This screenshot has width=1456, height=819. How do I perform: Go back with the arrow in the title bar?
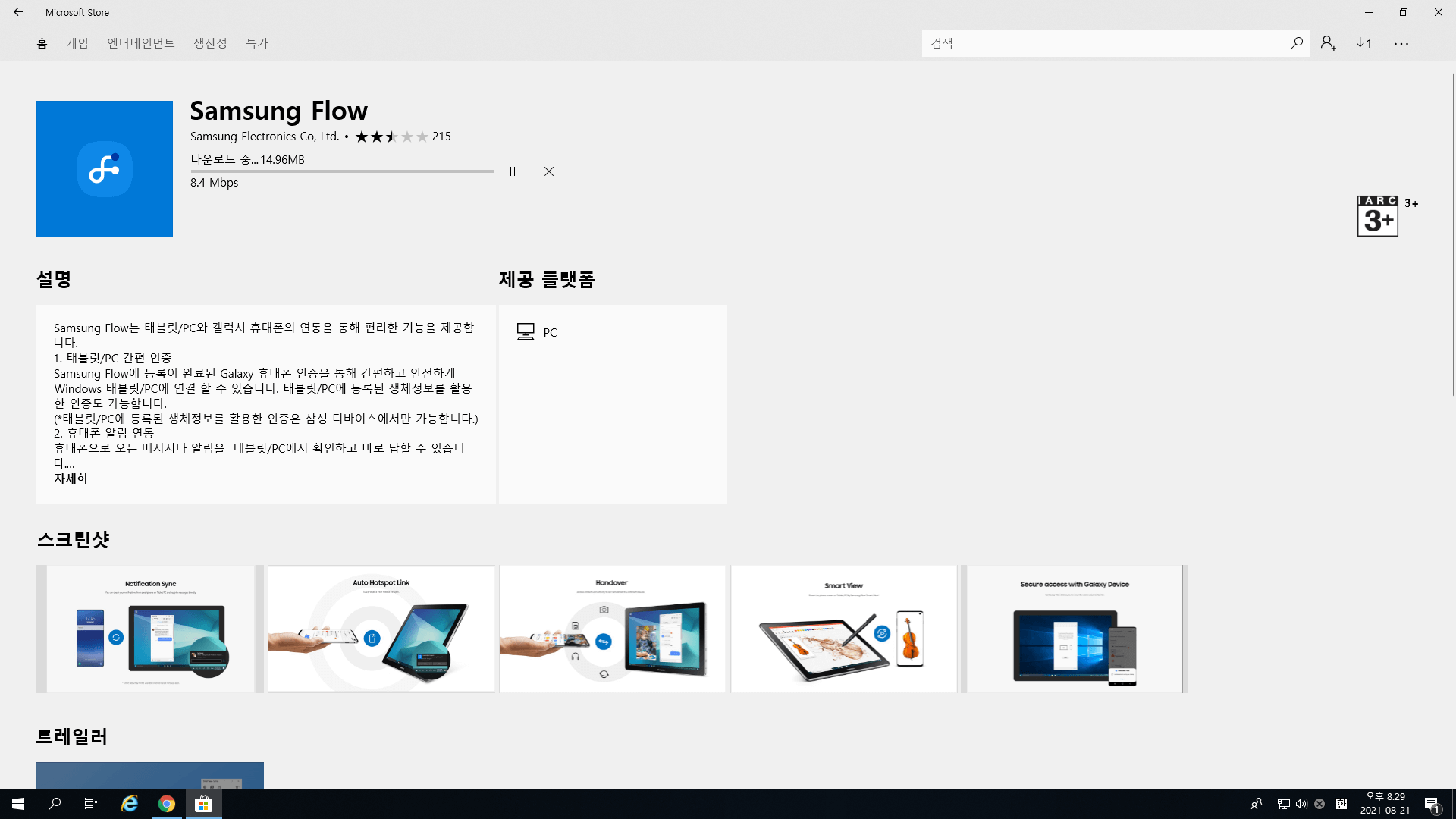click(18, 12)
